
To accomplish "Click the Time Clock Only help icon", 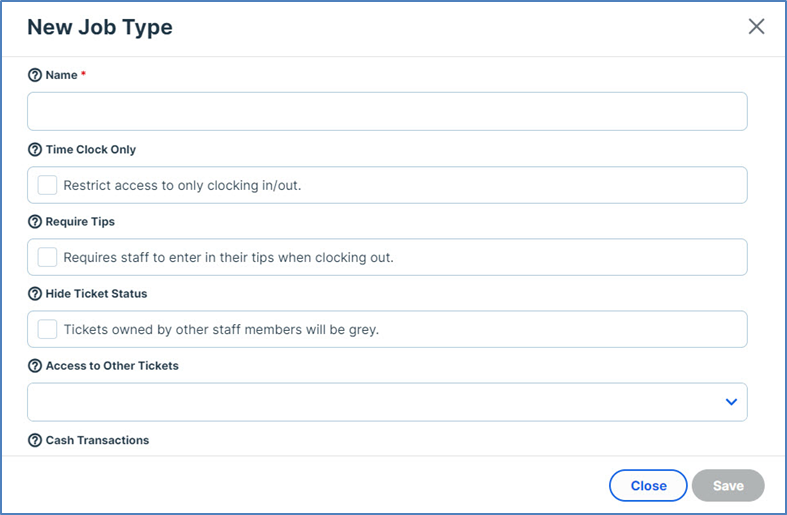I will pos(35,149).
